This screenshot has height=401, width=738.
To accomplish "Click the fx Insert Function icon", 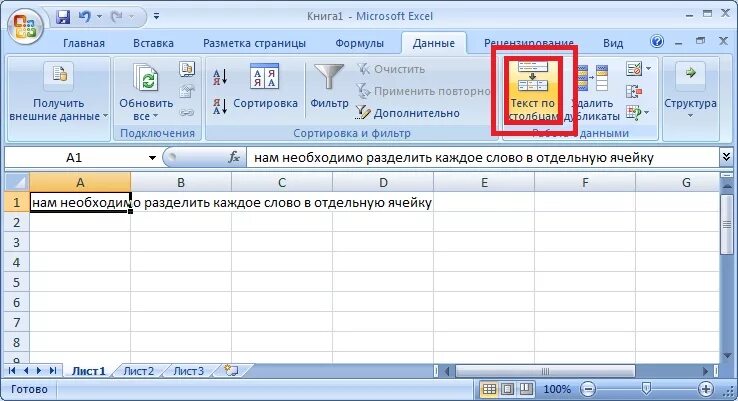I will pyautogui.click(x=234, y=157).
